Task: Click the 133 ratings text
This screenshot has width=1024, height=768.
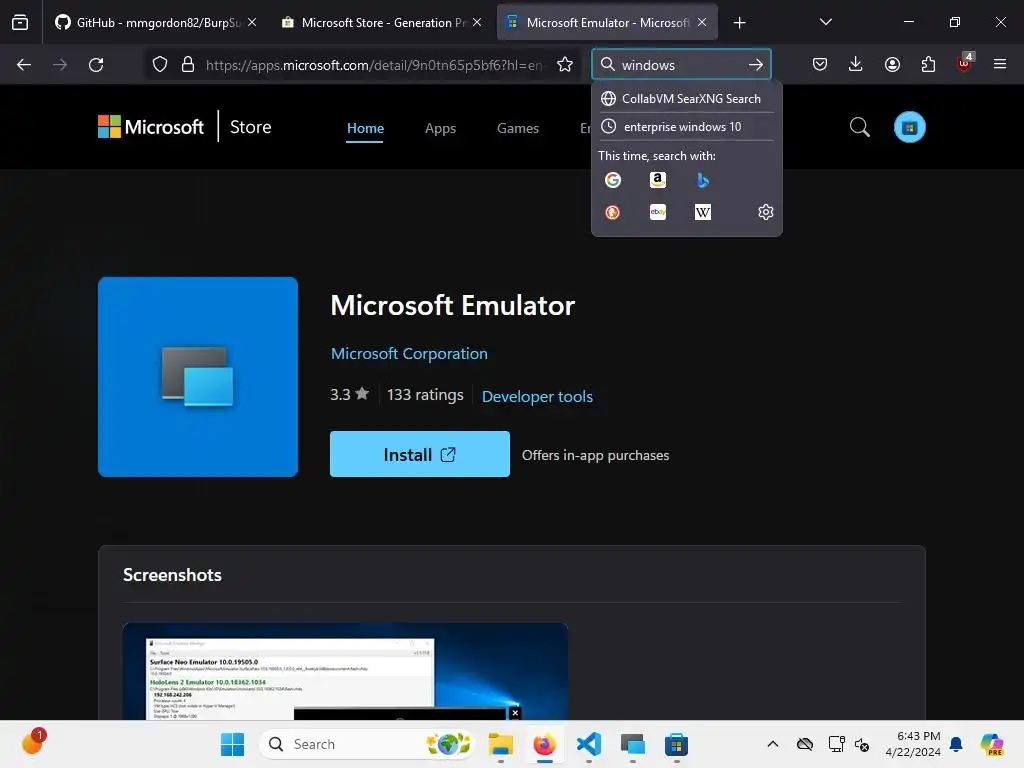Action: [x=425, y=394]
